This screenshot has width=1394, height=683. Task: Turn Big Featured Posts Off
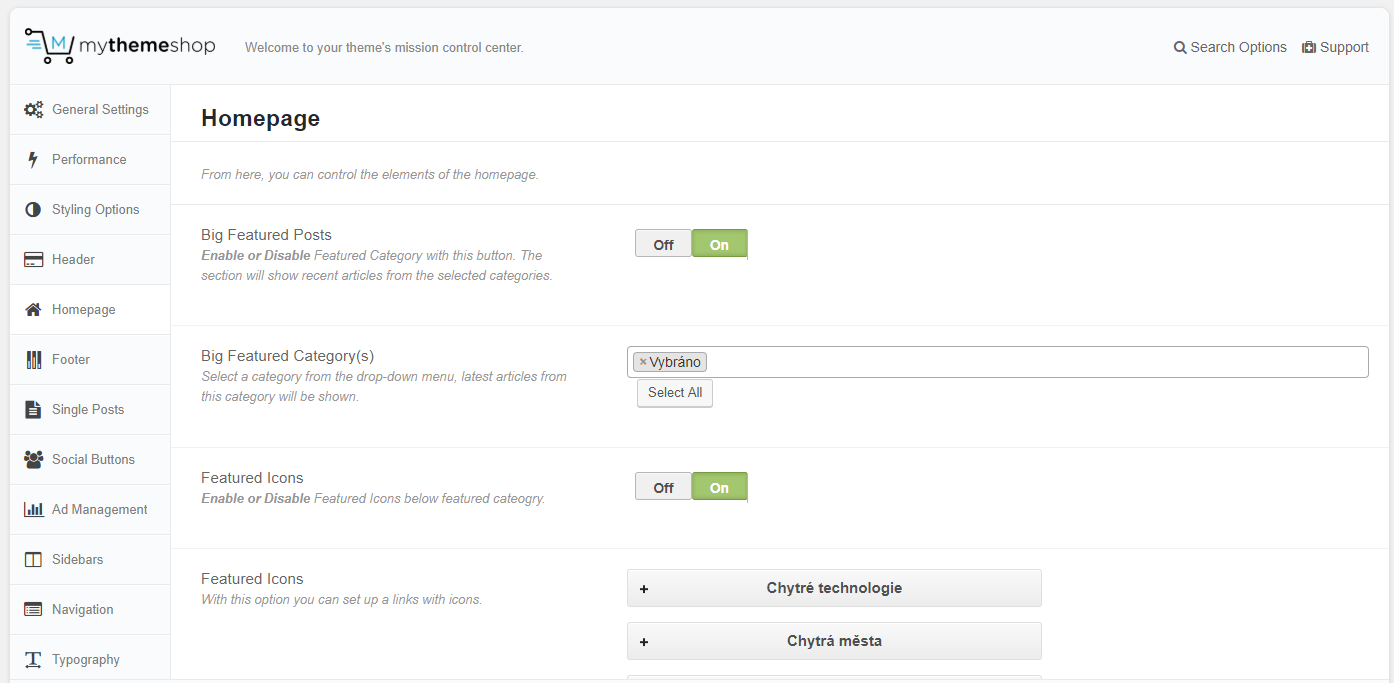point(663,244)
